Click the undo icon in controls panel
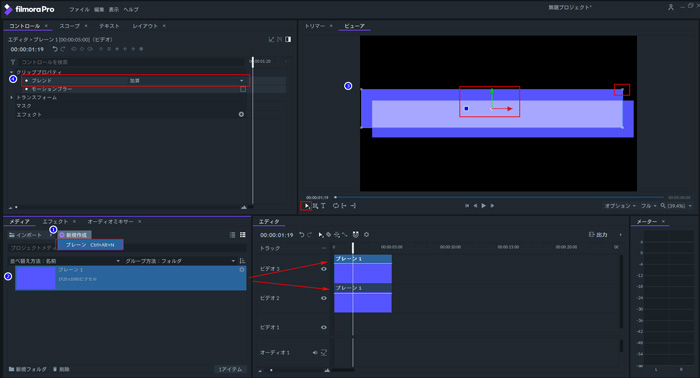 [55, 49]
